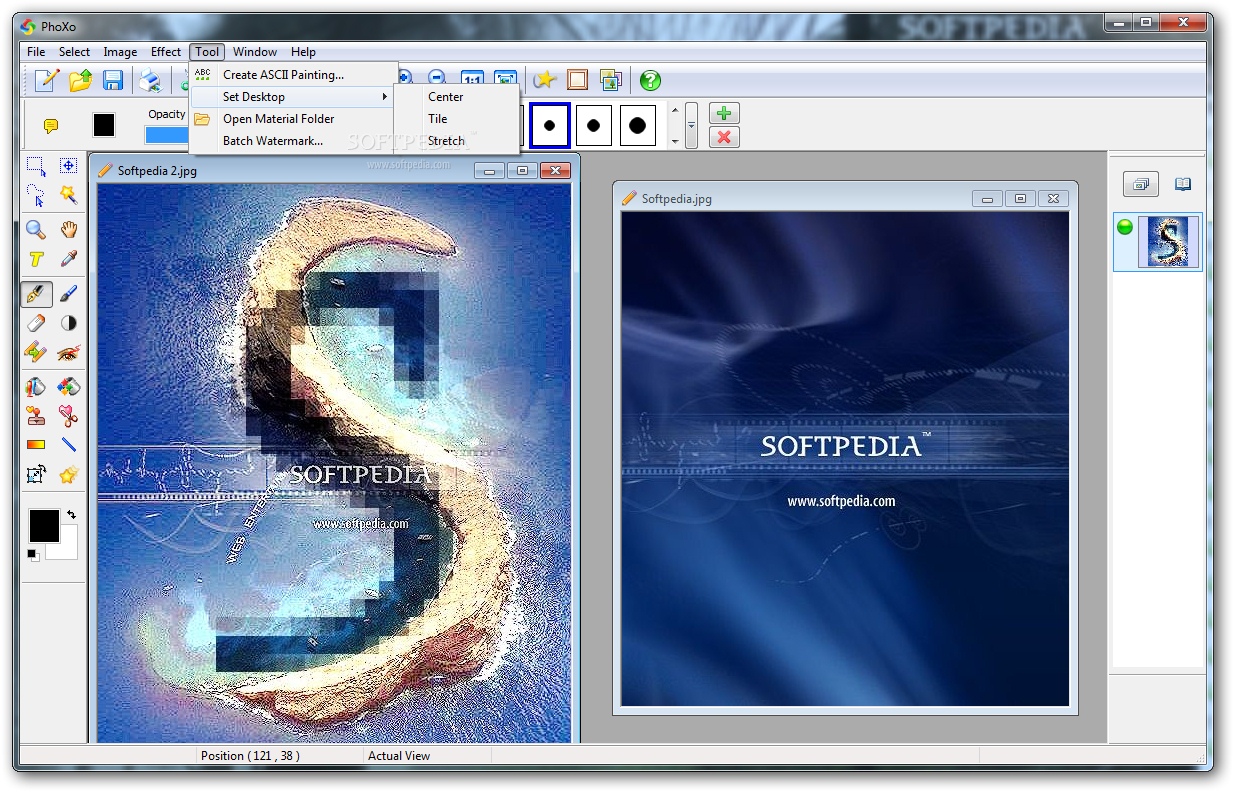Click the Zoom out magnifier in toolbar
This screenshot has height=792, width=1234.
[437, 78]
